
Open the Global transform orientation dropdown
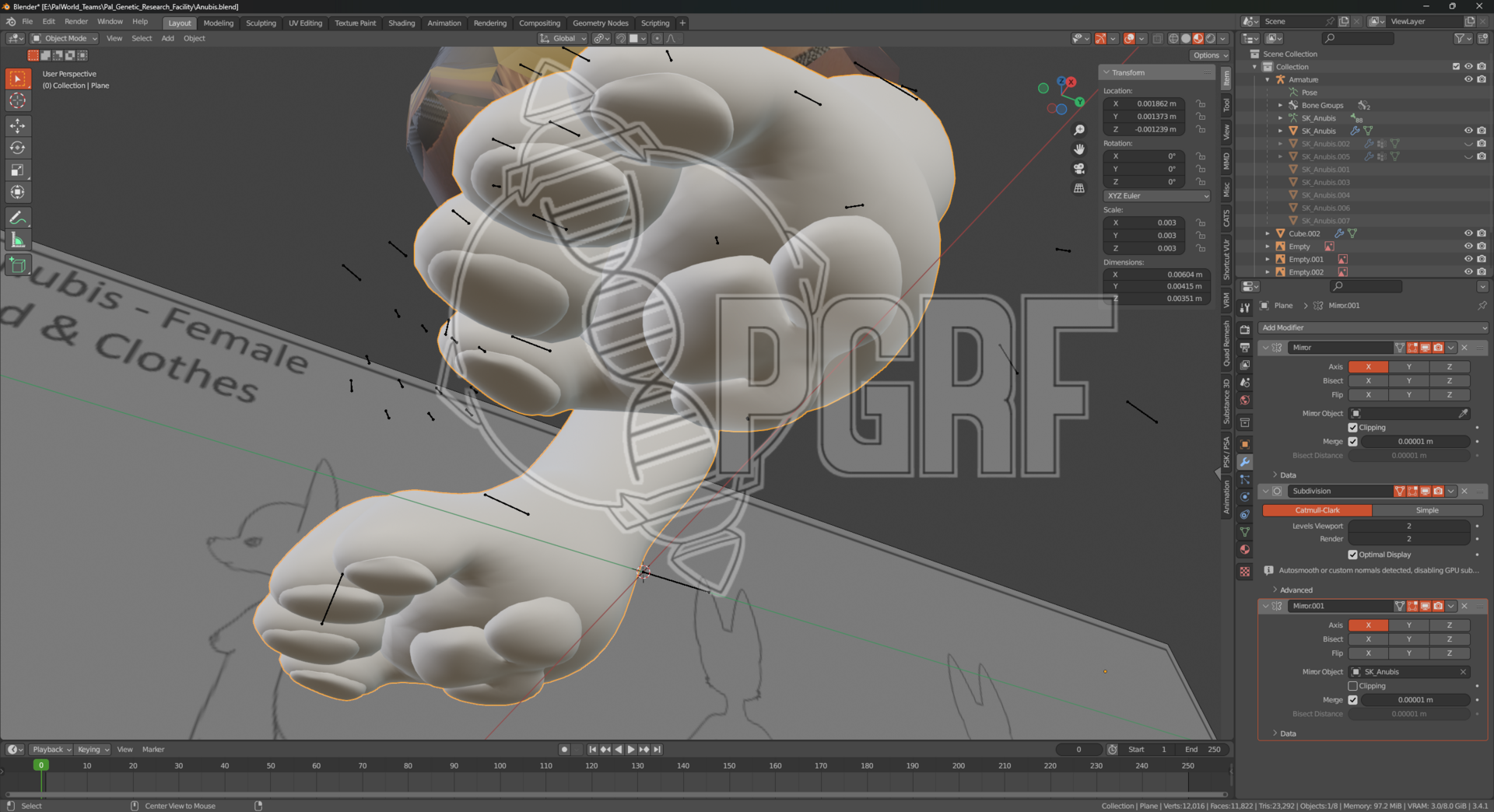click(563, 38)
